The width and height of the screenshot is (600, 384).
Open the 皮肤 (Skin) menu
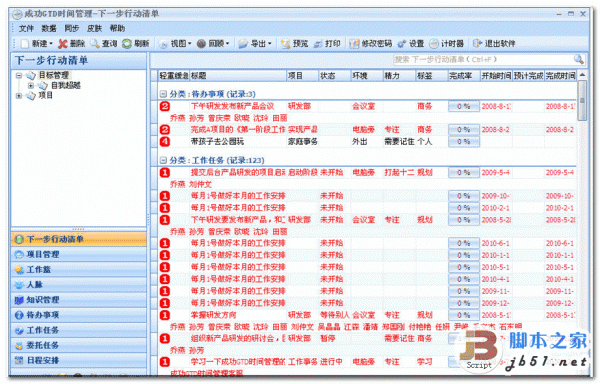click(94, 28)
